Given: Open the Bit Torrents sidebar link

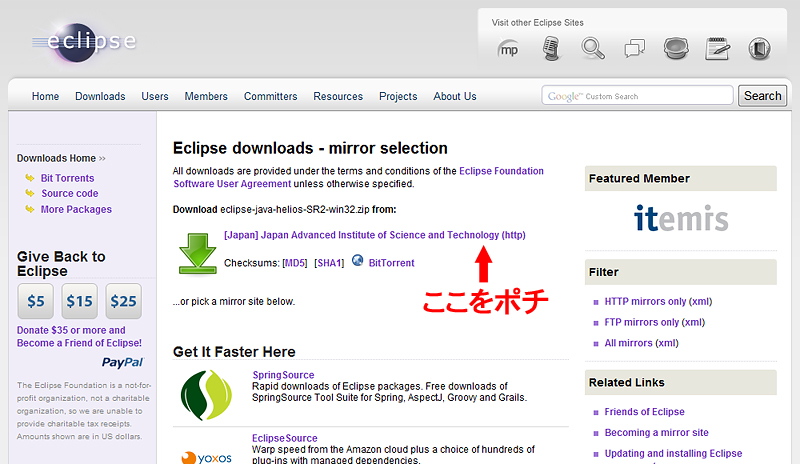Looking at the screenshot, I should 67,178.
